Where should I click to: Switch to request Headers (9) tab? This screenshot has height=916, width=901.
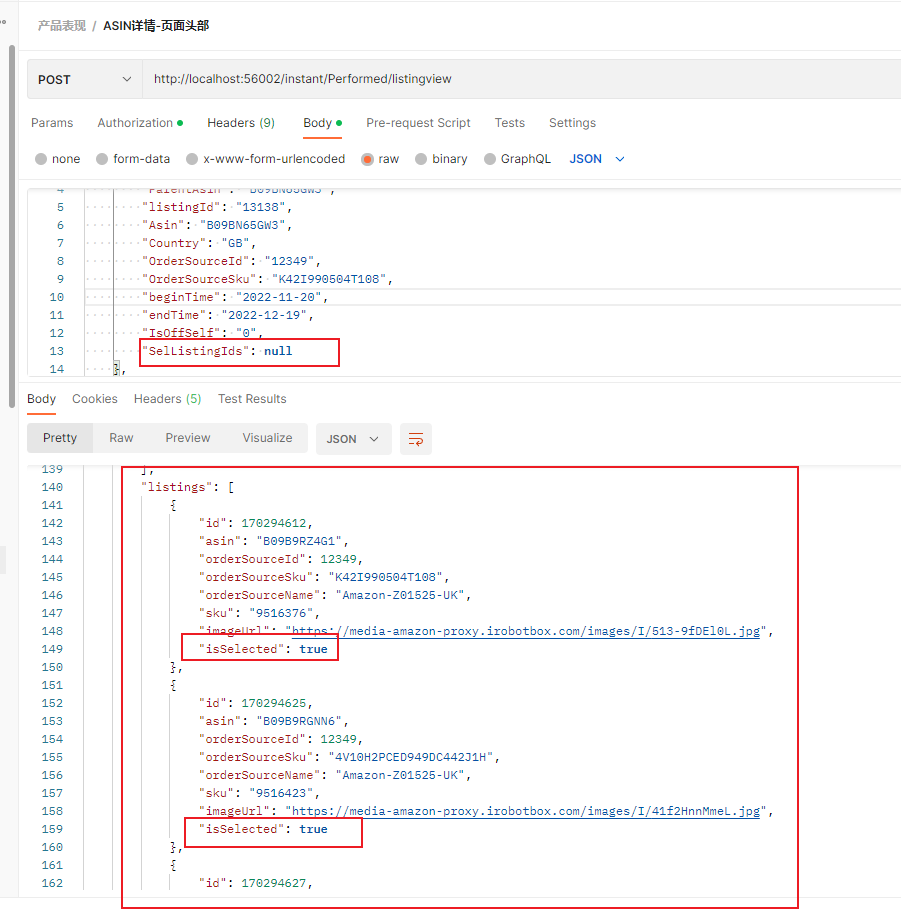point(241,123)
